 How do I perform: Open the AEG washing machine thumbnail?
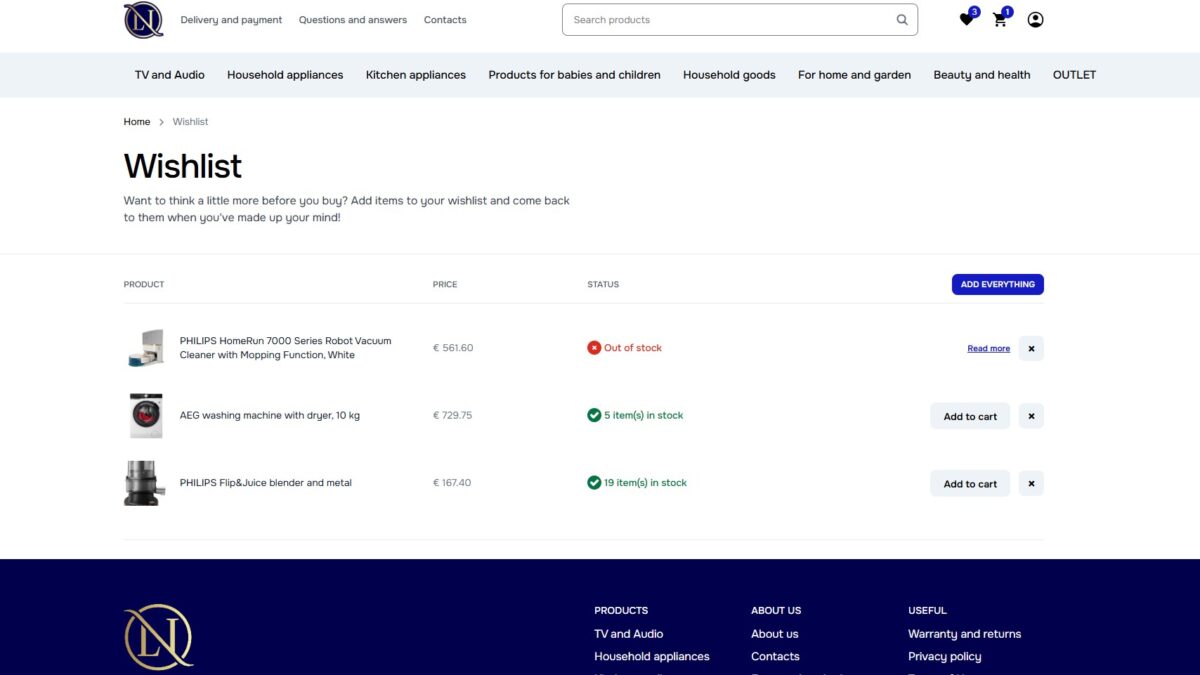145,415
